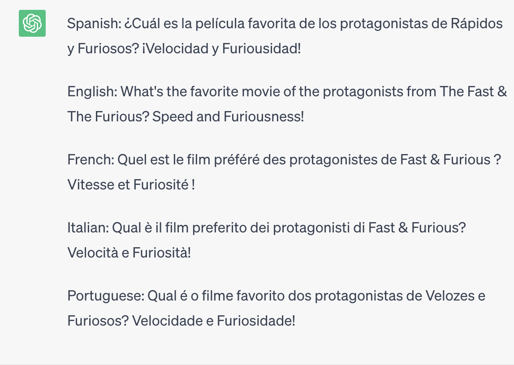514x365 pixels.
Task: Click the 'English:' label text
Action: pyautogui.click(x=92, y=92)
